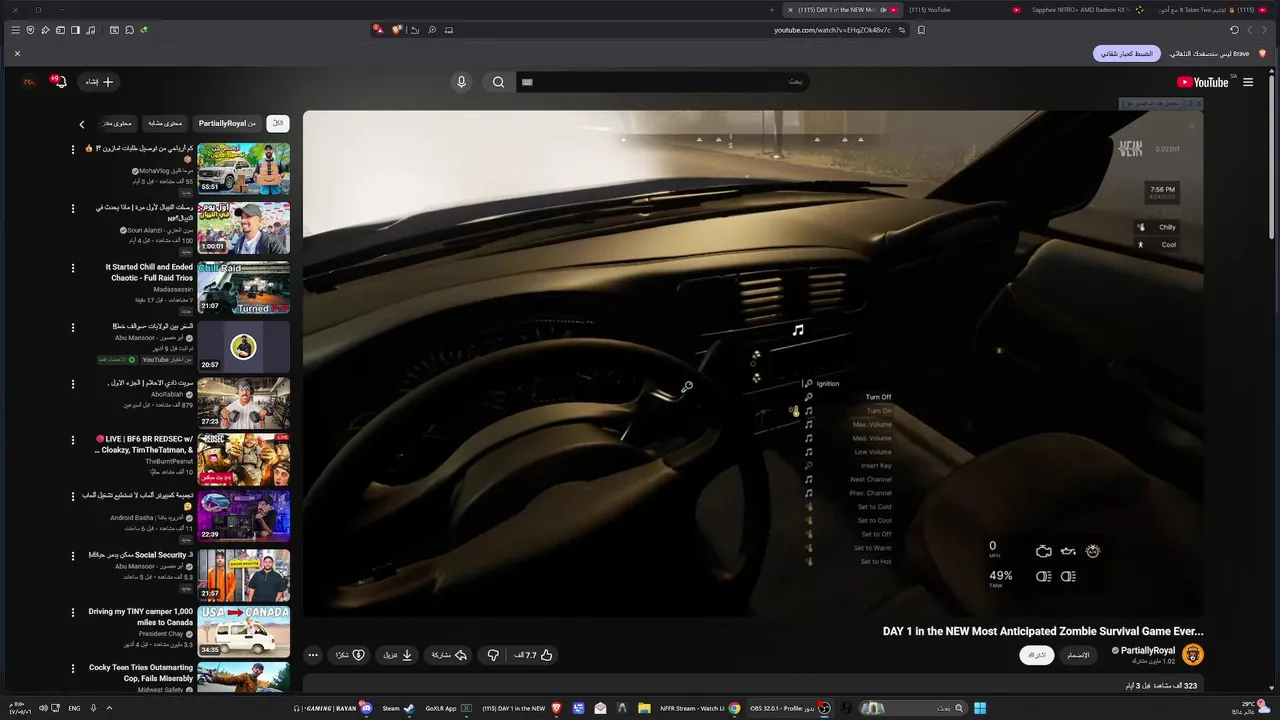Open the music note media control icon
The height and width of the screenshot is (720, 1280).
[x=90, y=30]
